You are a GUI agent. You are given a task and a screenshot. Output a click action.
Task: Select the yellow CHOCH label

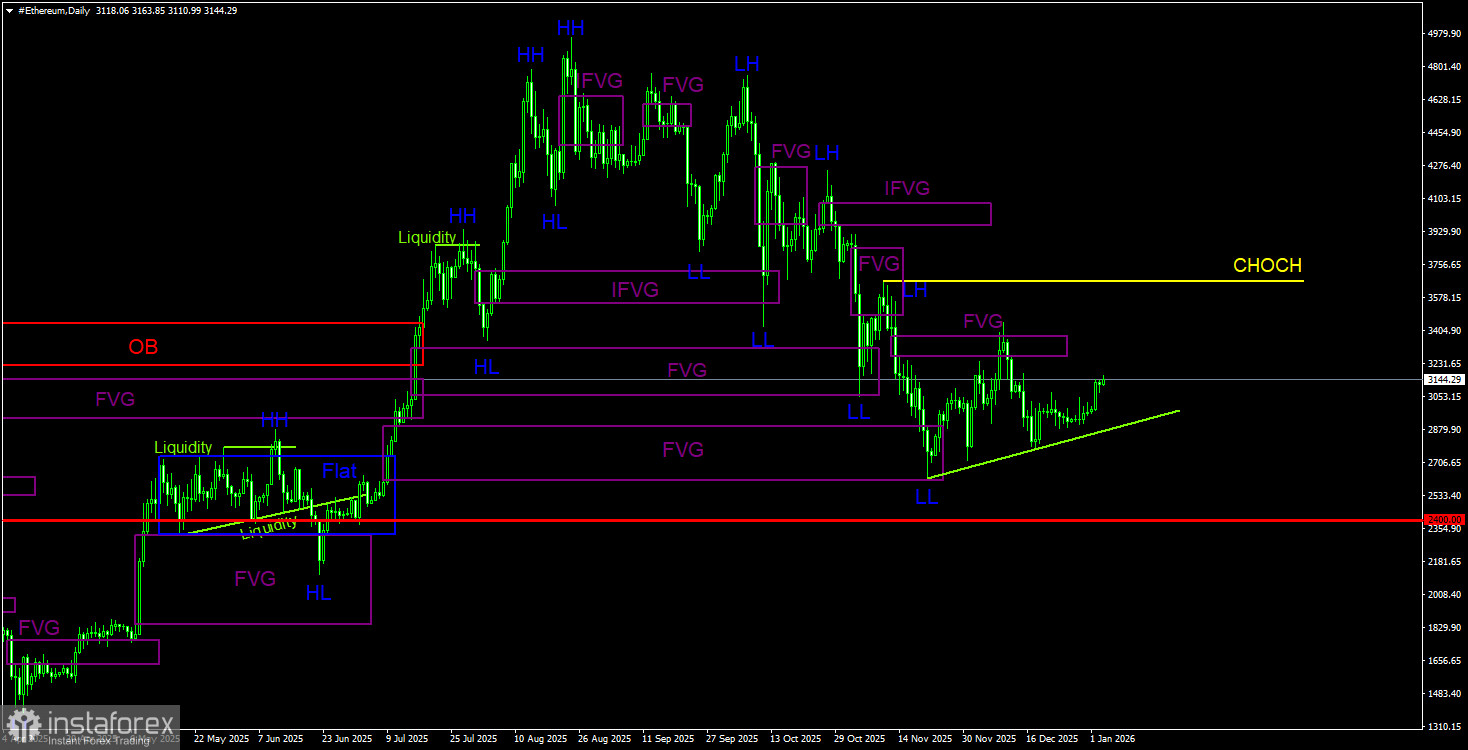(1267, 266)
